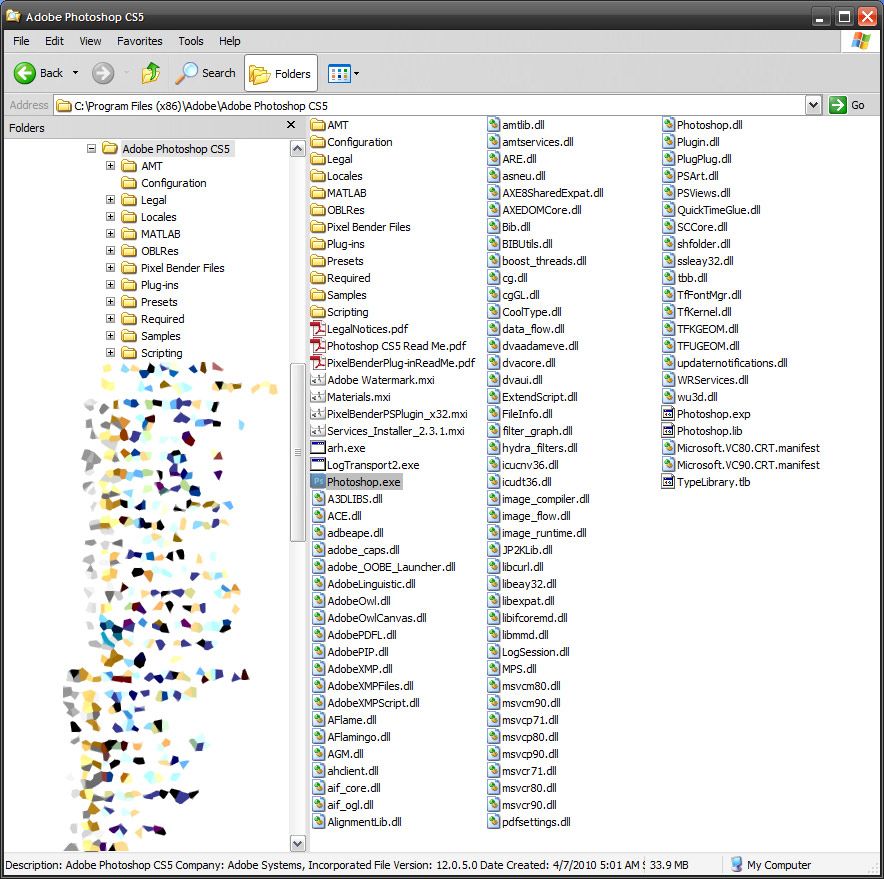Select the Samples folder icon in file list
This screenshot has height=879, width=884.
(x=318, y=295)
